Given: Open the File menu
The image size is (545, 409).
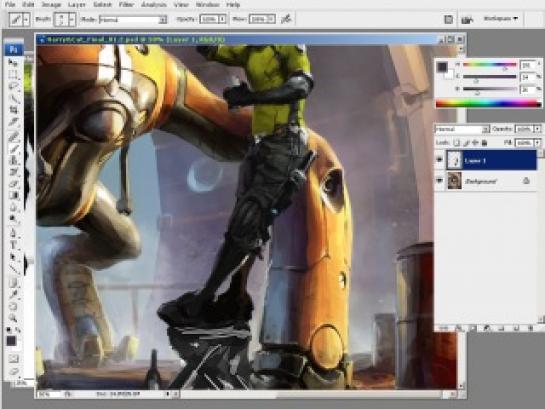Looking at the screenshot, I should 10,5.
